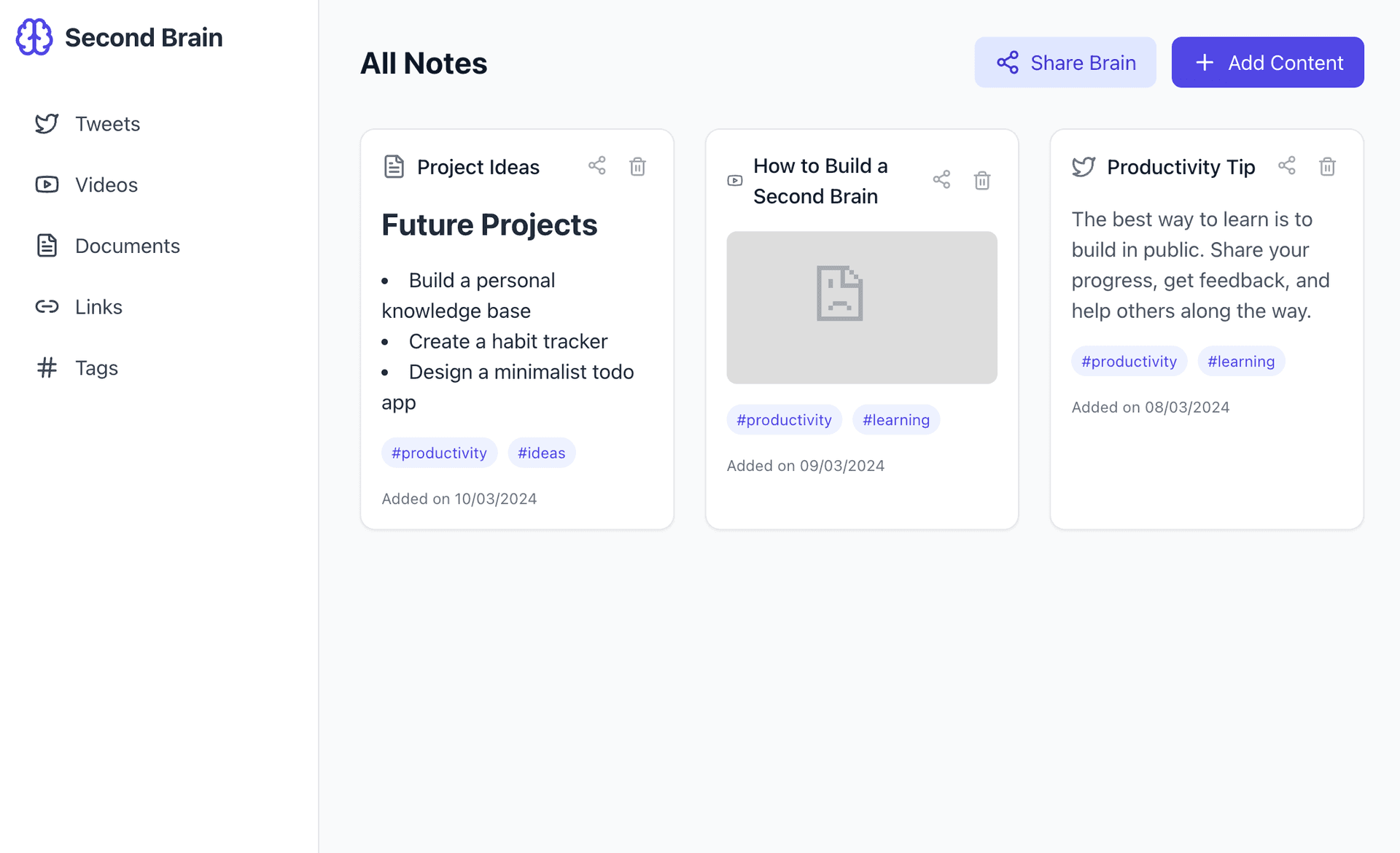This screenshot has width=1400, height=853.
Task: Click the Share Brain button
Action: pos(1065,63)
